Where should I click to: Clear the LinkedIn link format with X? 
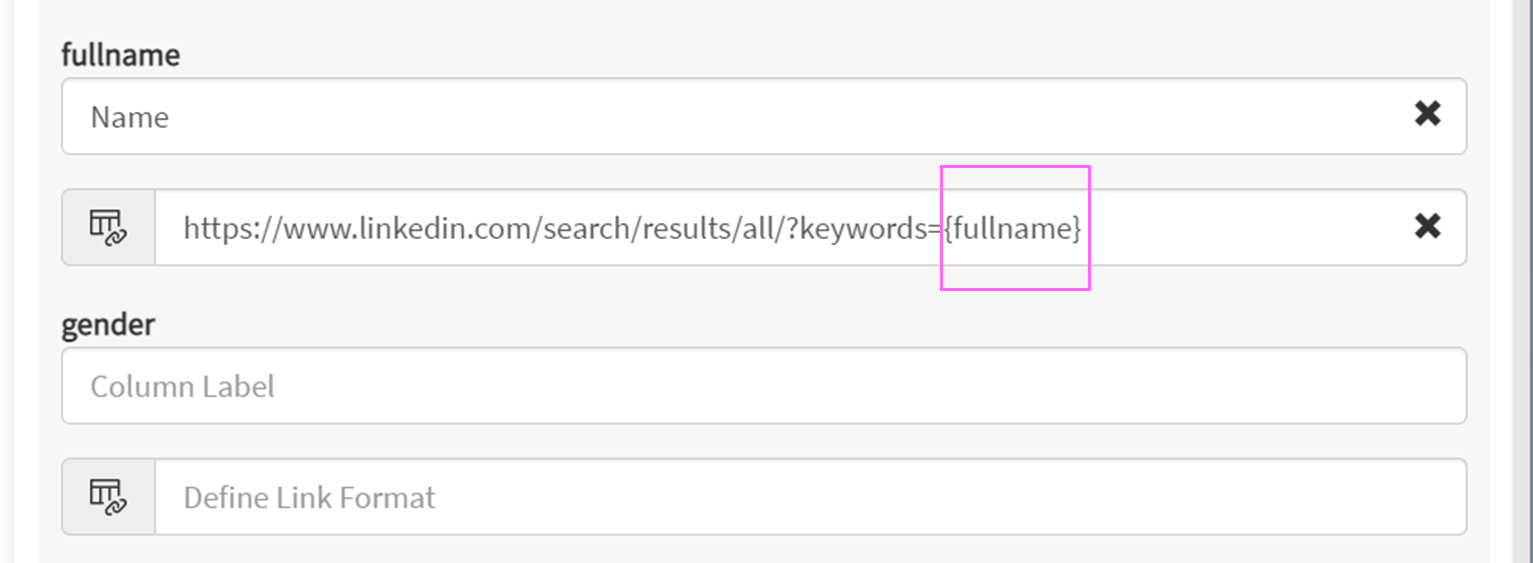[1427, 227]
